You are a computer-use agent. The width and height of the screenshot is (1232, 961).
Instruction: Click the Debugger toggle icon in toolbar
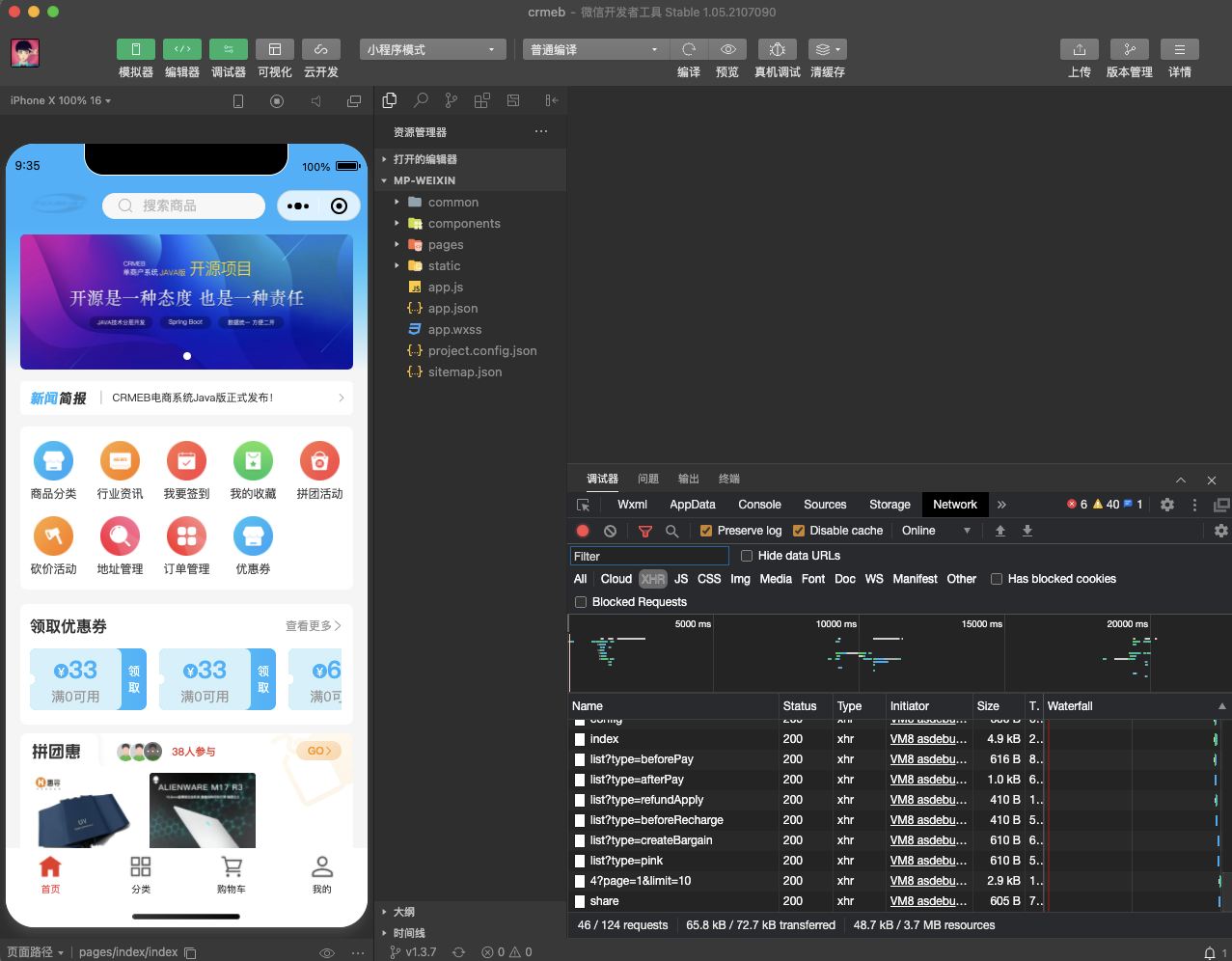pyautogui.click(x=229, y=49)
